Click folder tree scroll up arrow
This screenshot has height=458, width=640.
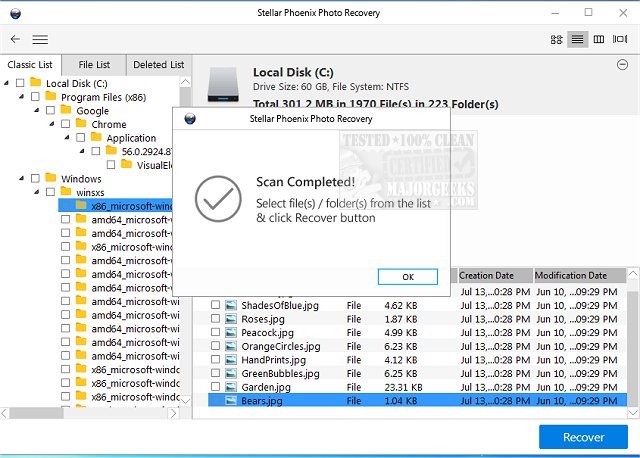click(185, 82)
